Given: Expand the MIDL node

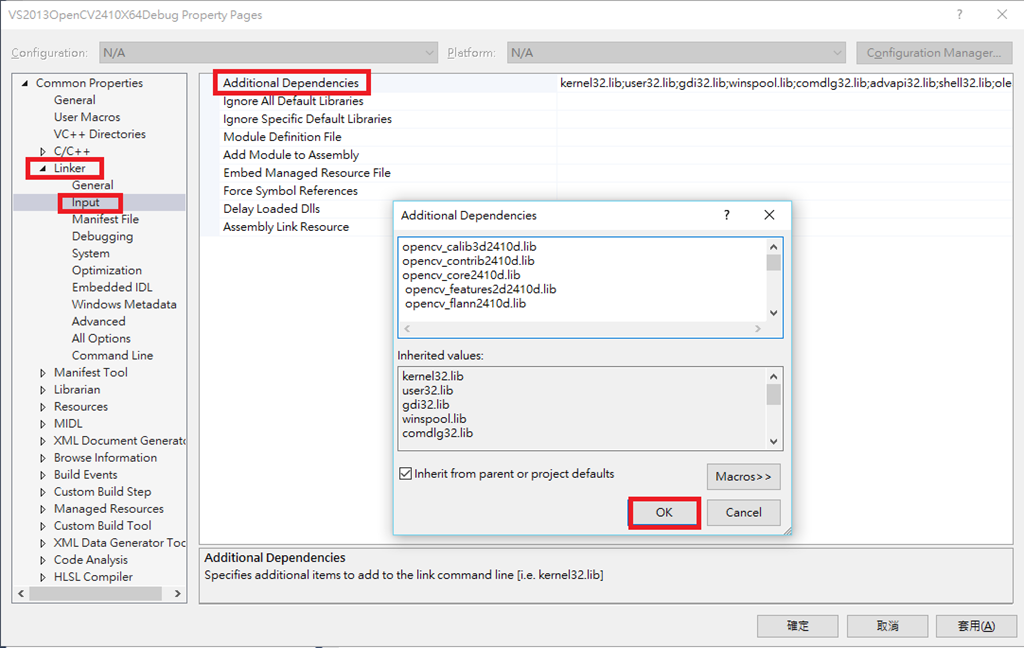Looking at the screenshot, I should coord(43,424).
